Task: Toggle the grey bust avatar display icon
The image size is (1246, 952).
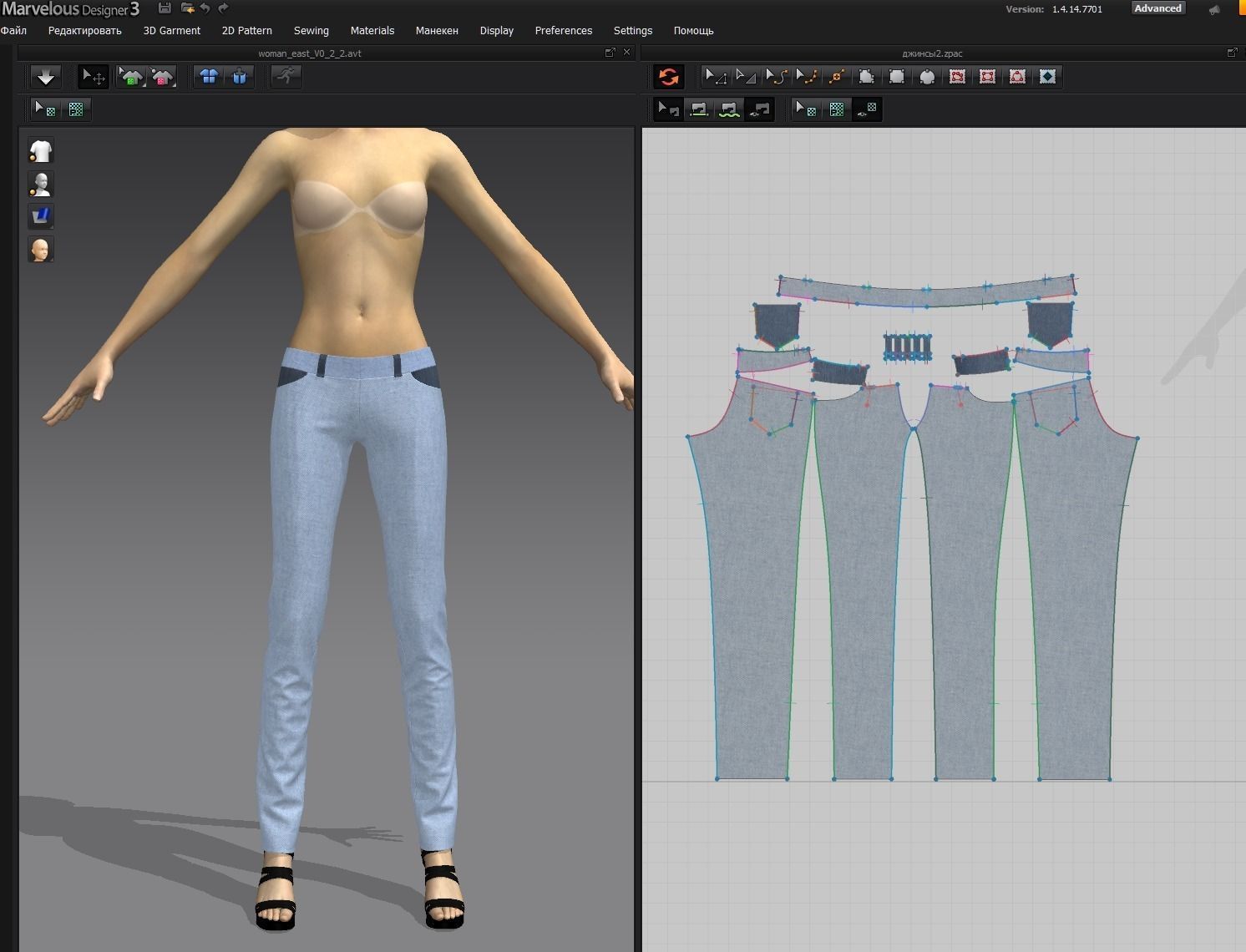Action: [41, 184]
